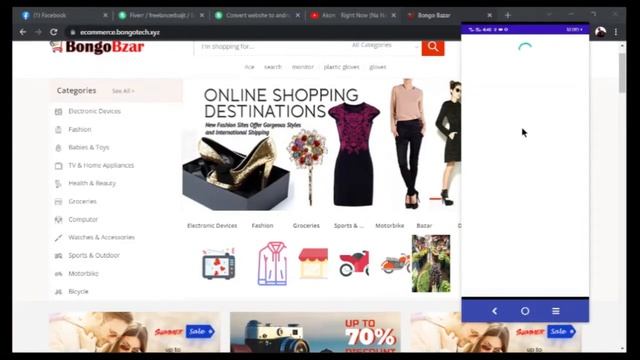Open the Babies & Toys category link
This screenshot has height=360, width=640.
tap(89, 147)
